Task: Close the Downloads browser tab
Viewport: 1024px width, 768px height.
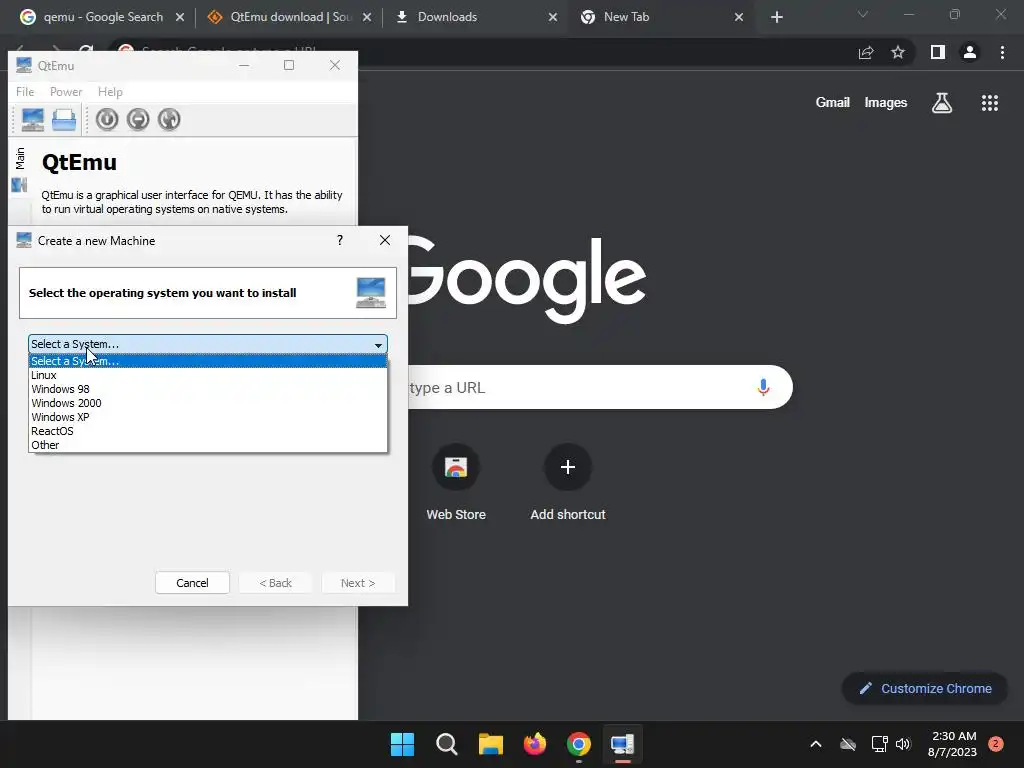Action: pyautogui.click(x=552, y=17)
